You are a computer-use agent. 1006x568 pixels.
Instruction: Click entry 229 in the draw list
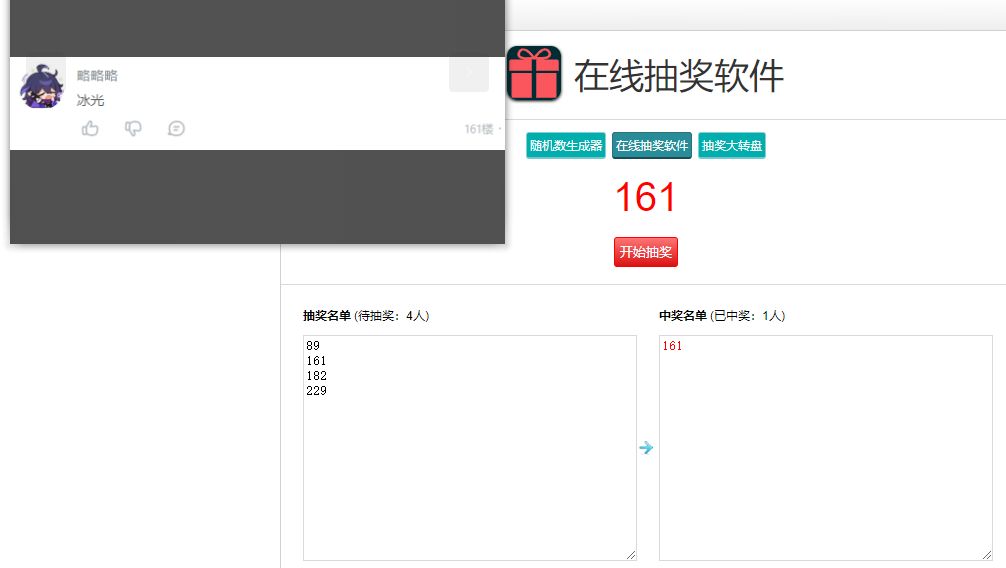pyautogui.click(x=317, y=391)
